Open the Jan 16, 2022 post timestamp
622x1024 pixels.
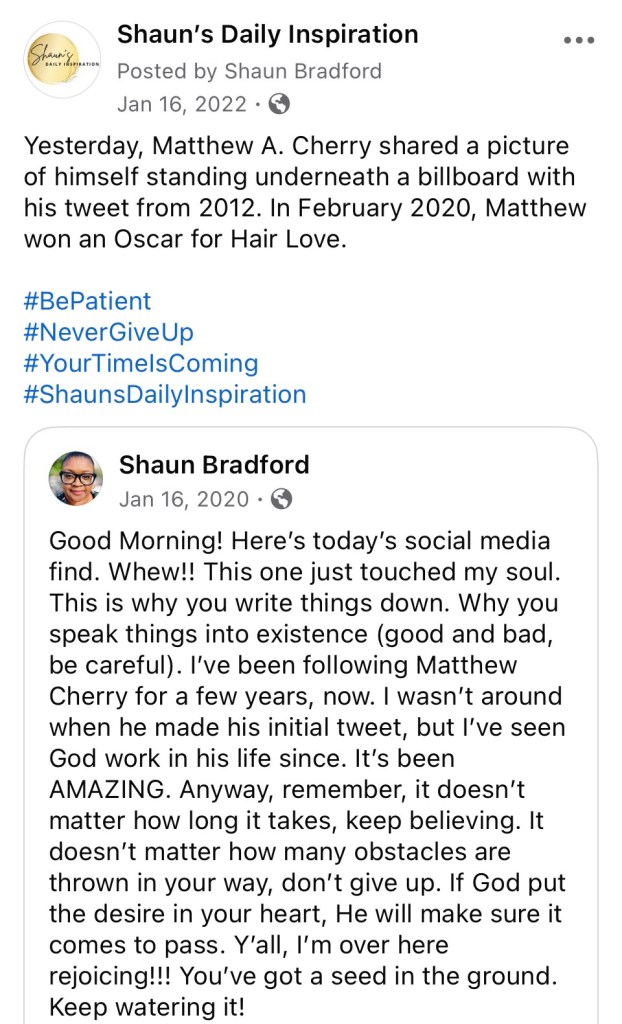point(181,103)
